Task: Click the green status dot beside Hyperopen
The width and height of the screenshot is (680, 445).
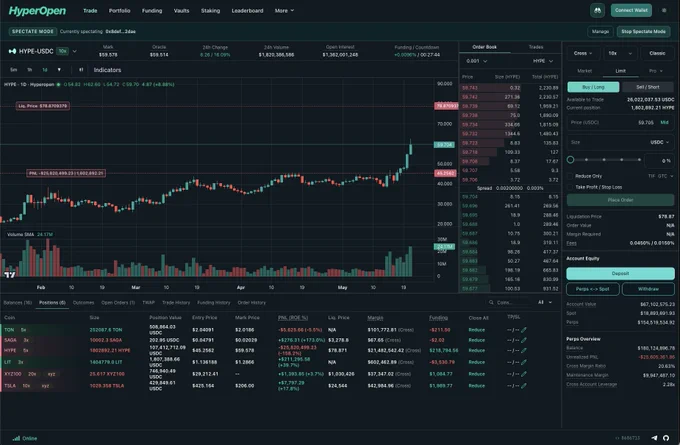Action: click(59, 85)
